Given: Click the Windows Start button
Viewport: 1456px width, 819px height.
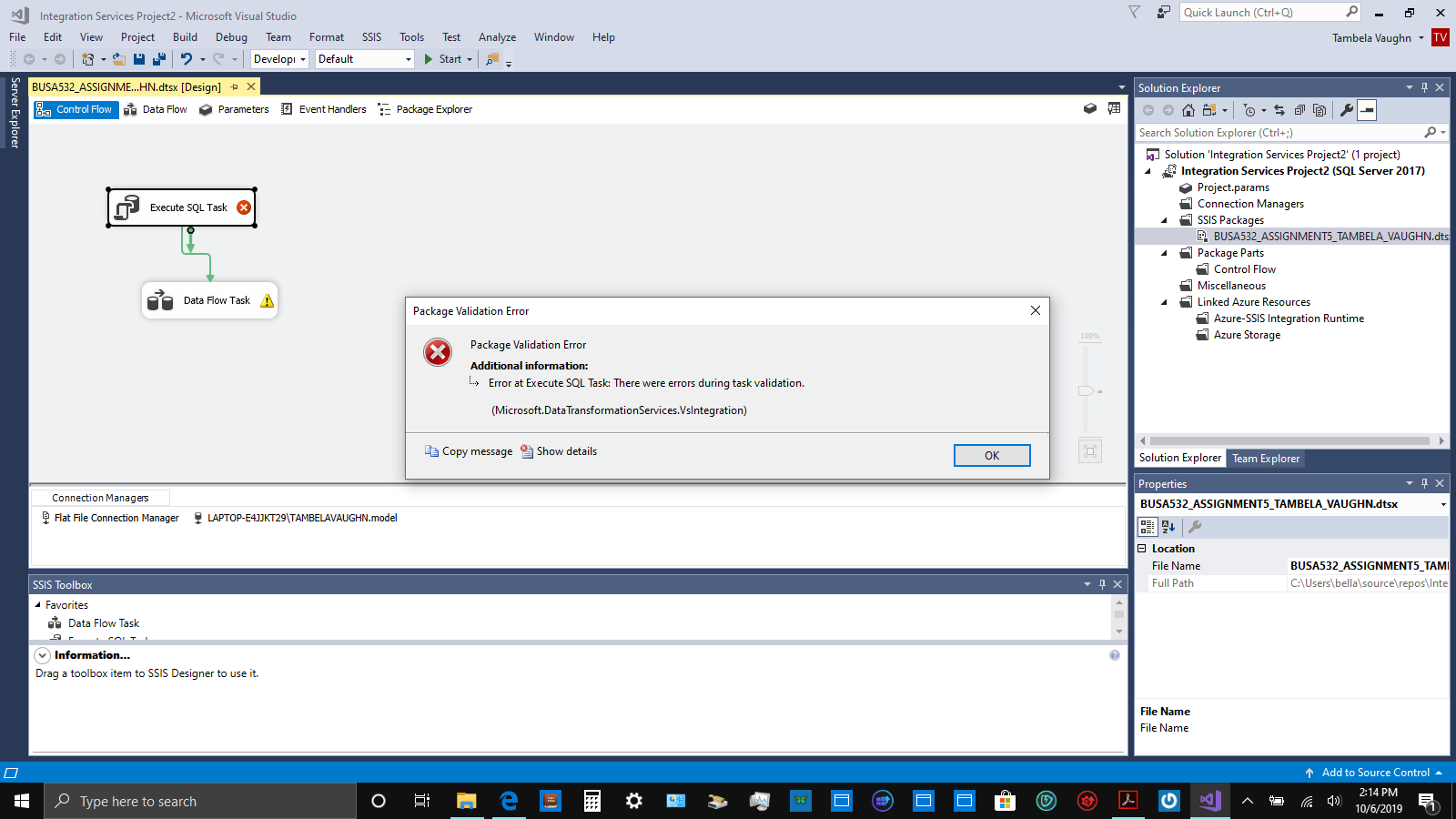Looking at the screenshot, I should [x=22, y=801].
